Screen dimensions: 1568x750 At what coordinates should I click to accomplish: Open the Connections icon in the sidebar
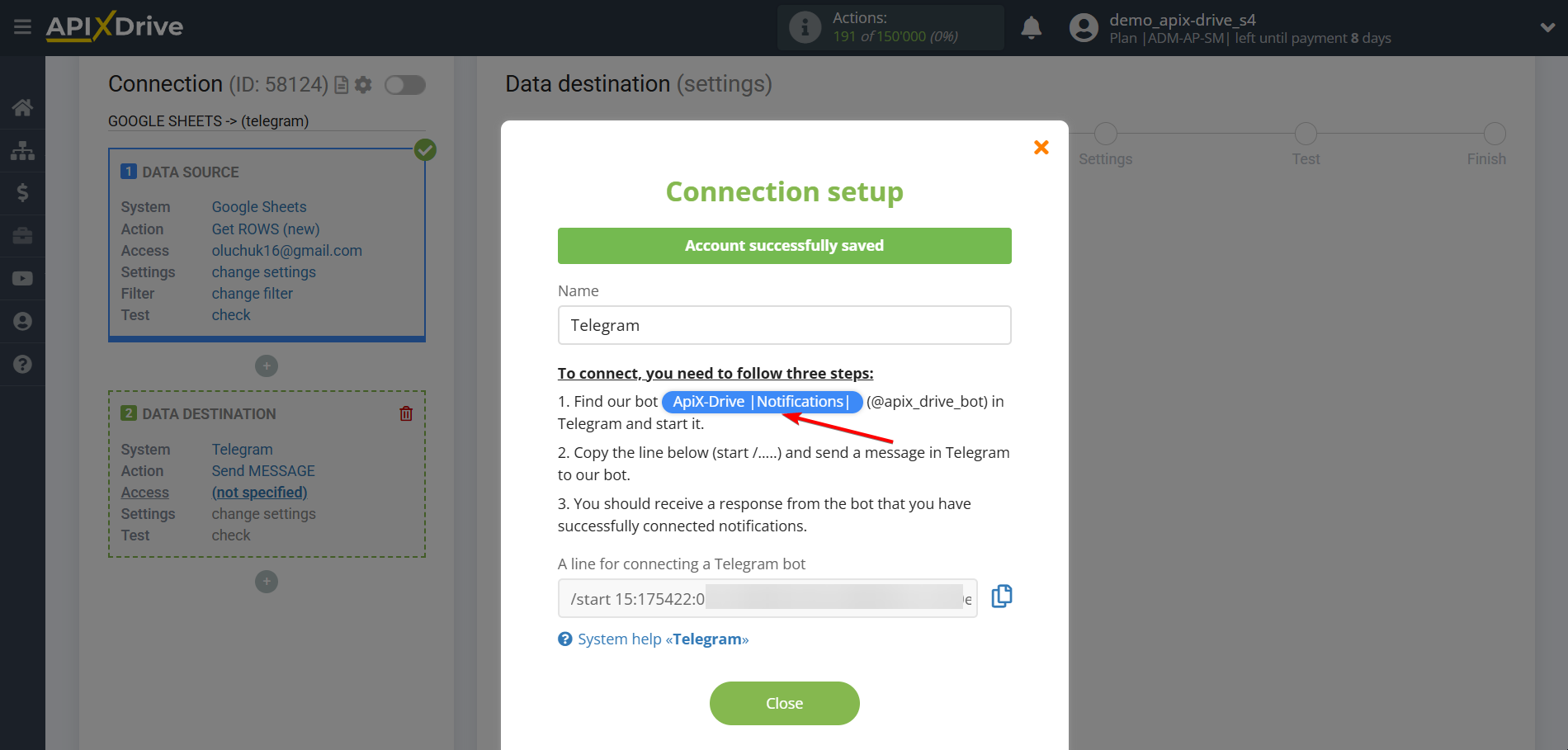click(22, 150)
